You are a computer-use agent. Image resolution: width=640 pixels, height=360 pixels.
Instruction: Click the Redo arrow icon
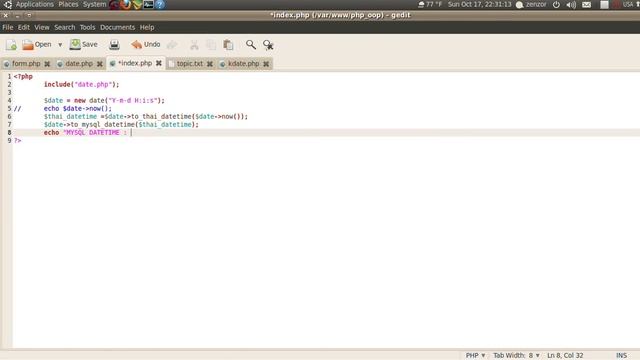[x=172, y=45]
